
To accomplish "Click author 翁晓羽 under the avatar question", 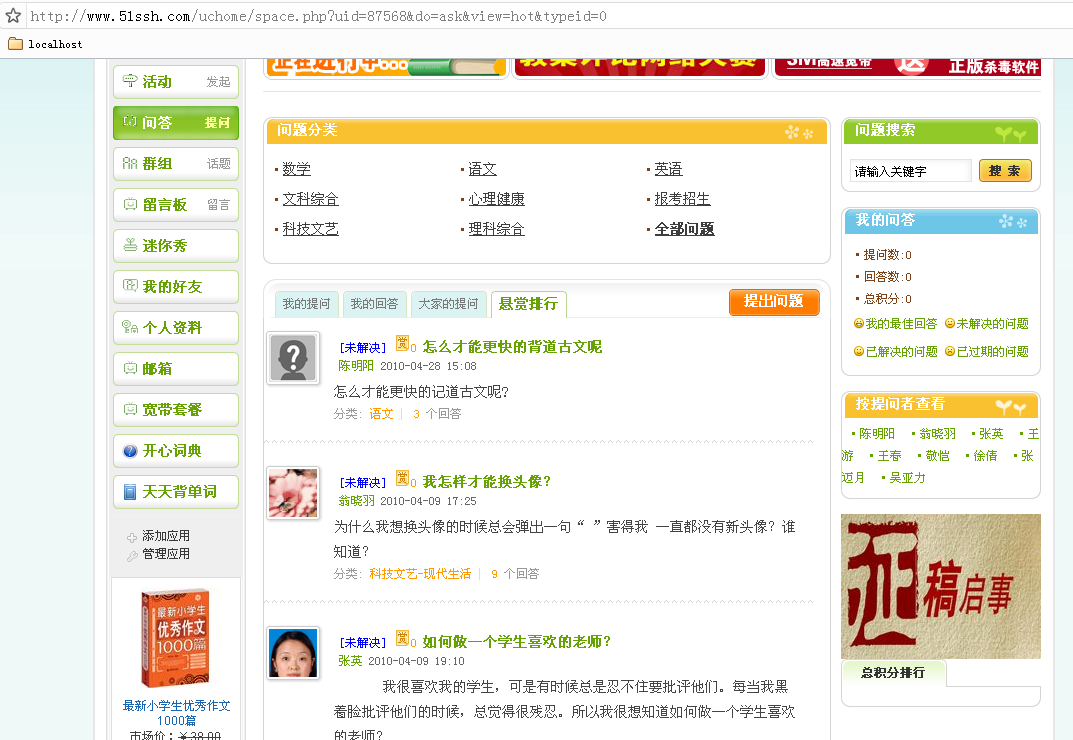I will tap(357, 501).
